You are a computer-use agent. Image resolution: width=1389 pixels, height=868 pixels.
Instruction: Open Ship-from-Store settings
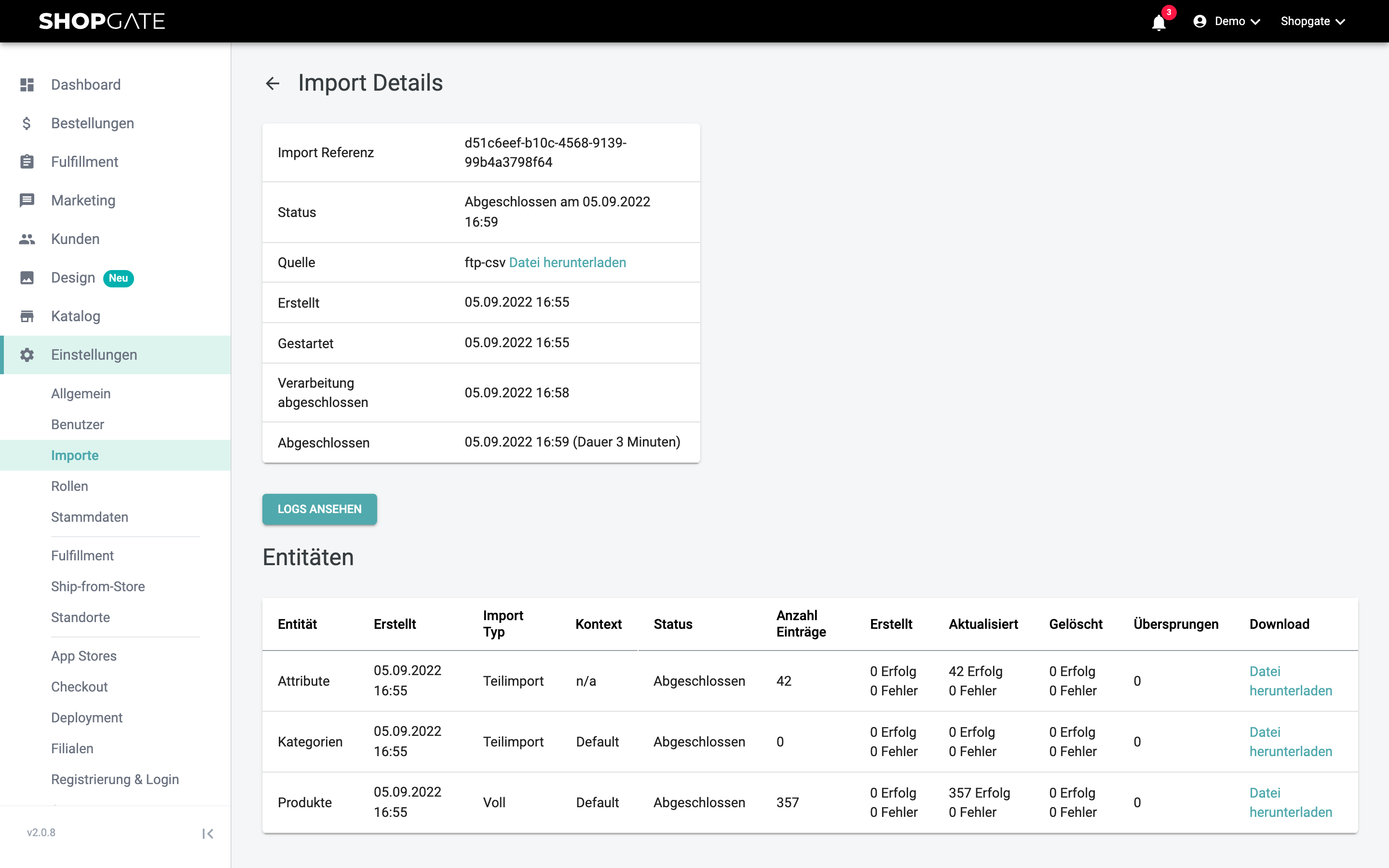98,587
